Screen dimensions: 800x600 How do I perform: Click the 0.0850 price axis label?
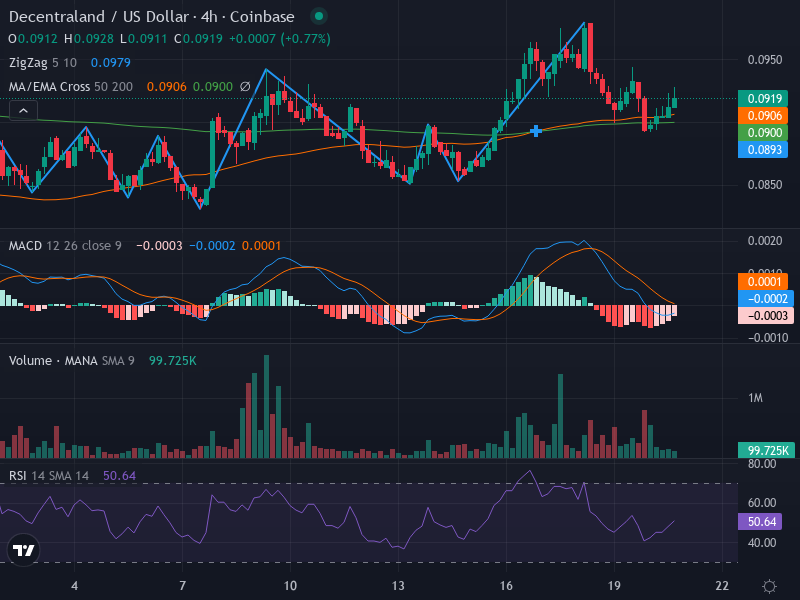click(x=765, y=185)
